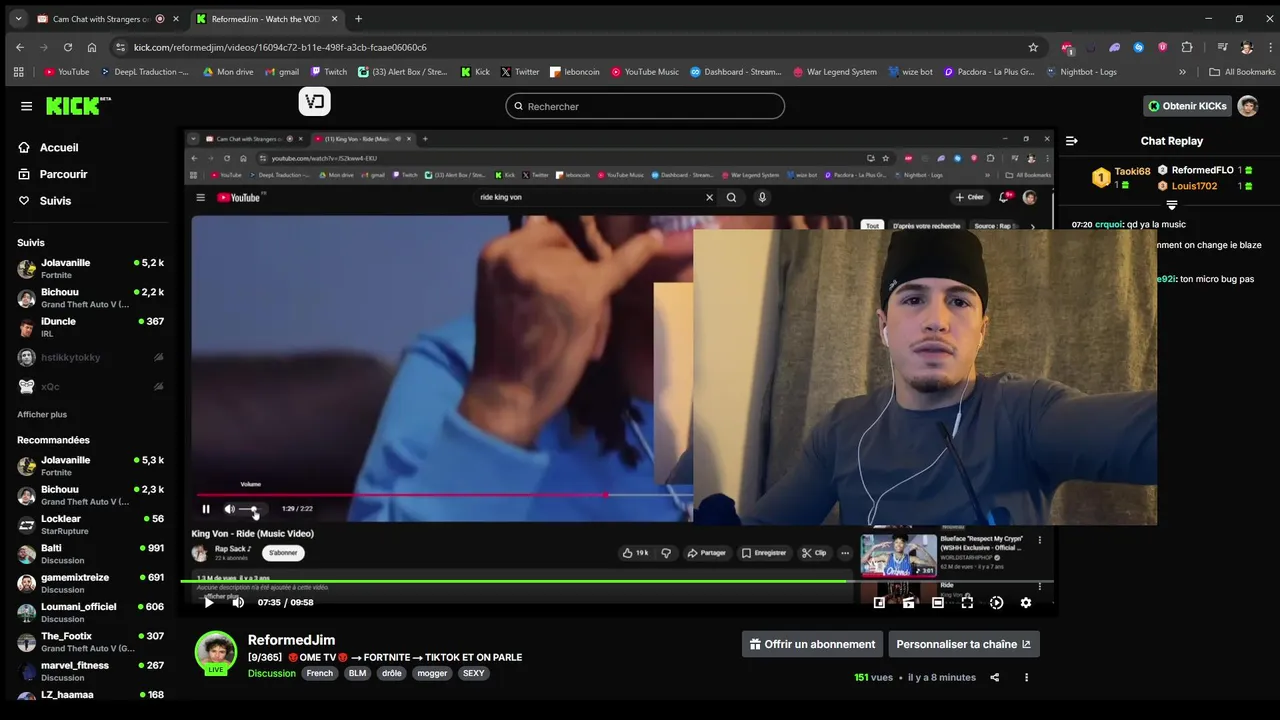Expand the chat leaderboard arrow
Image resolution: width=1280 pixels, height=720 pixels.
pos(1172,205)
